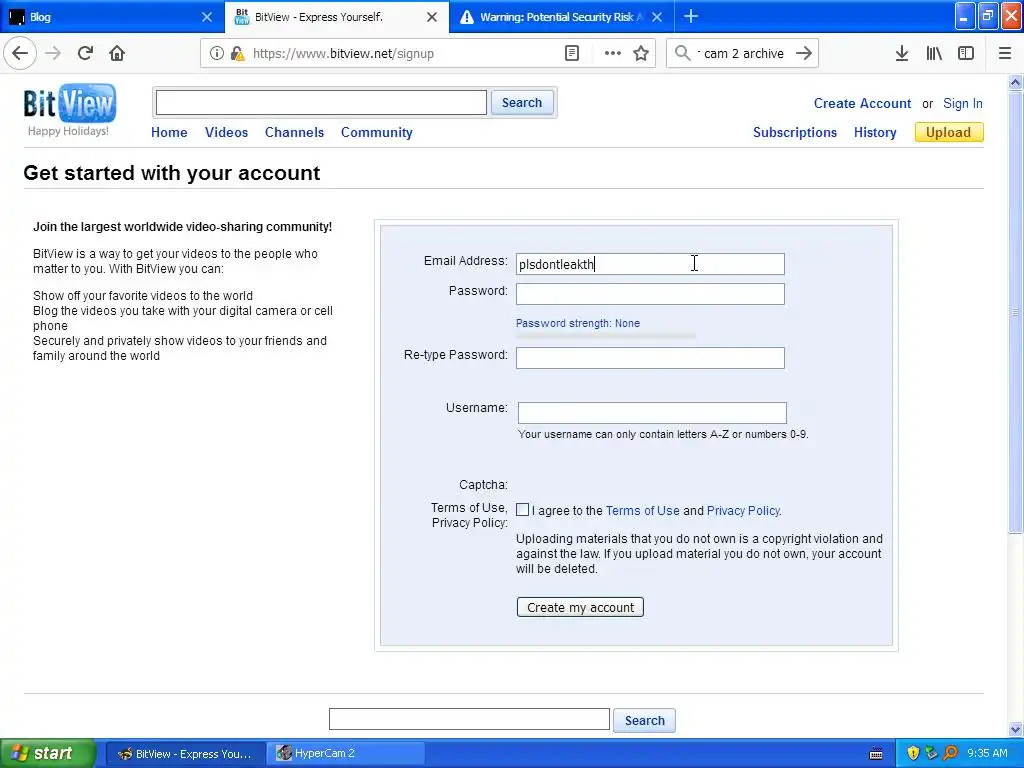This screenshot has width=1024, height=768.
Task: Bookmark this page with the star icon
Action: click(641, 54)
